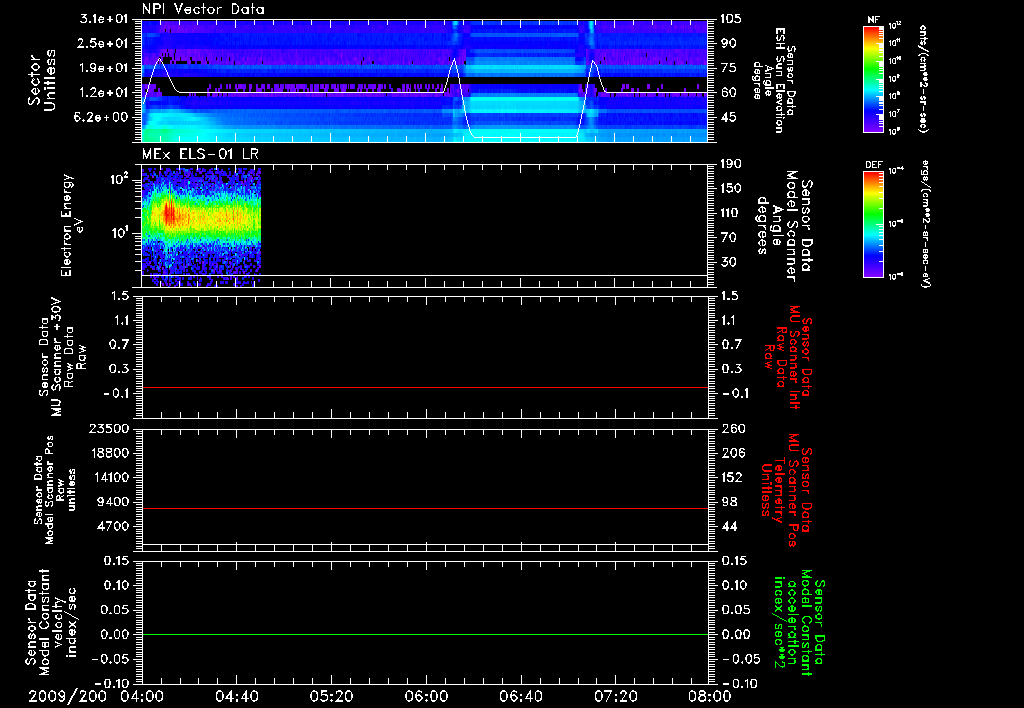The image size is (1024, 708).
Task: Select the "MU Scanner +30V Raw Data" left label
Action: (62, 357)
